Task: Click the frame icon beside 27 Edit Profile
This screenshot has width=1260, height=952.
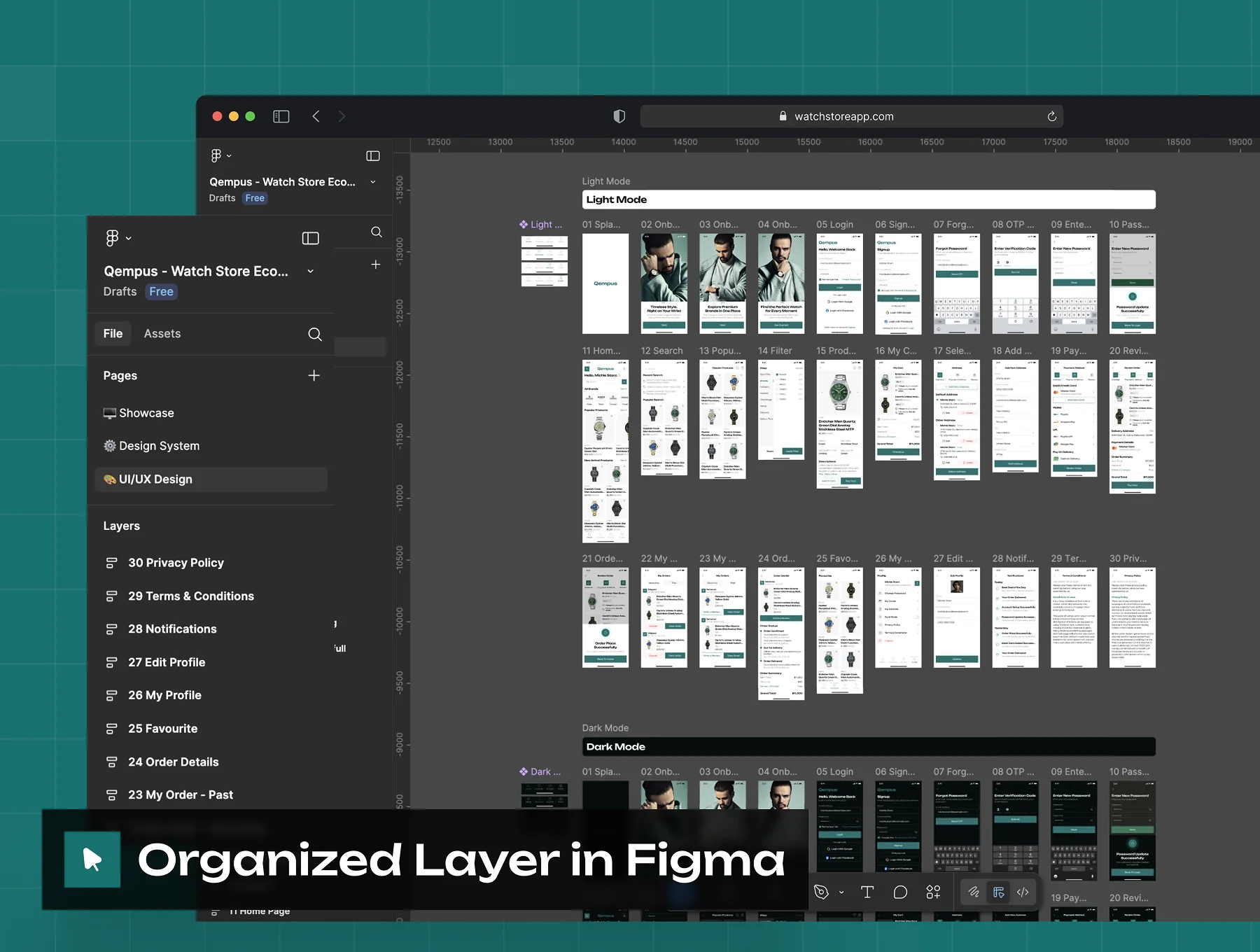Action: 111,662
